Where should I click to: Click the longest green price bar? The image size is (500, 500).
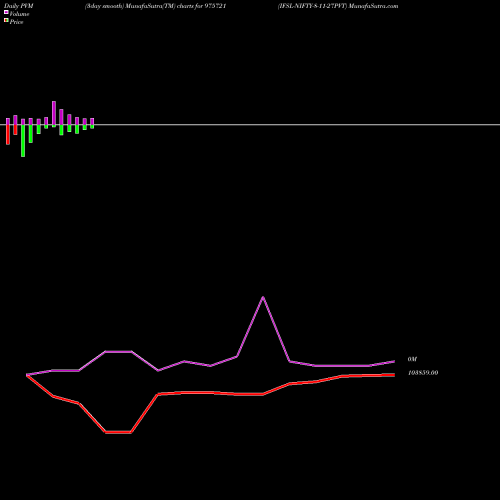coord(23,141)
